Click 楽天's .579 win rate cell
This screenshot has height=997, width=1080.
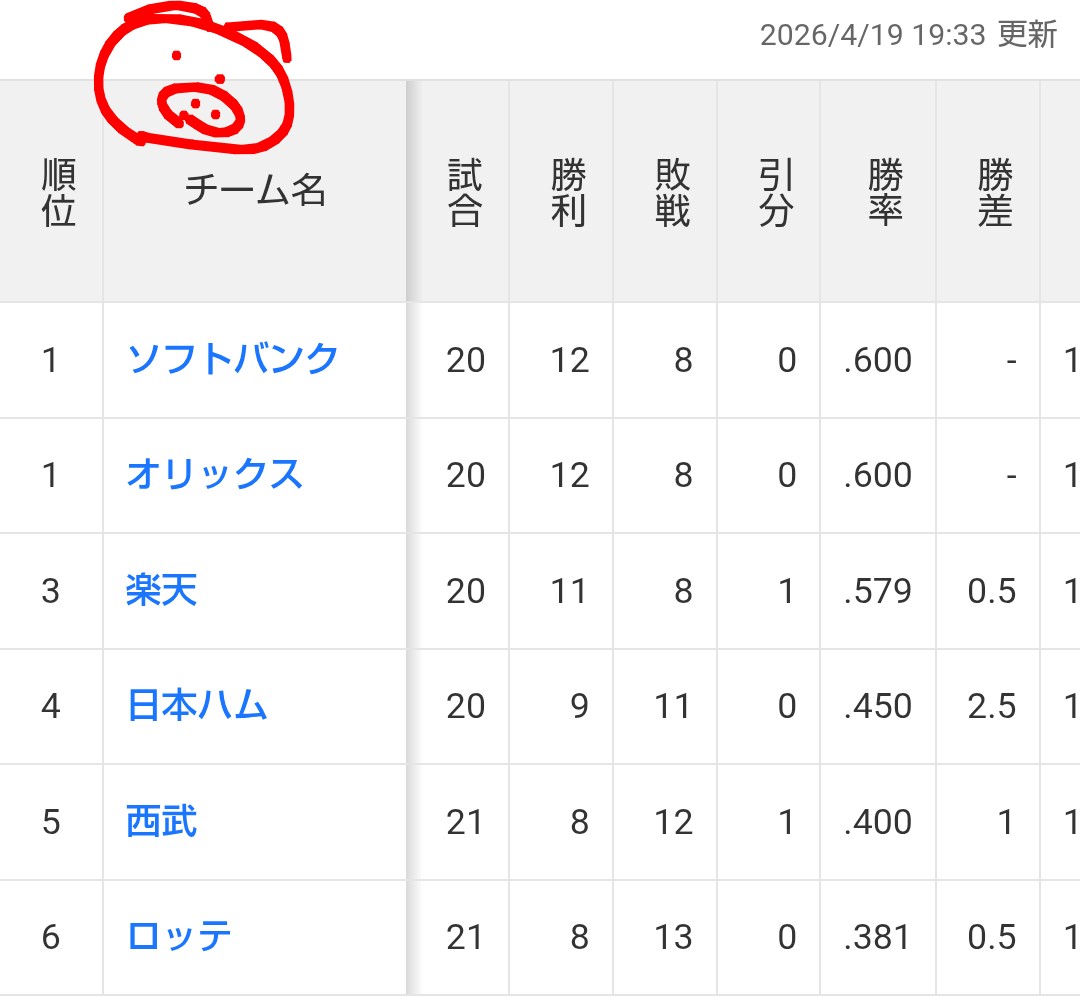(x=877, y=591)
